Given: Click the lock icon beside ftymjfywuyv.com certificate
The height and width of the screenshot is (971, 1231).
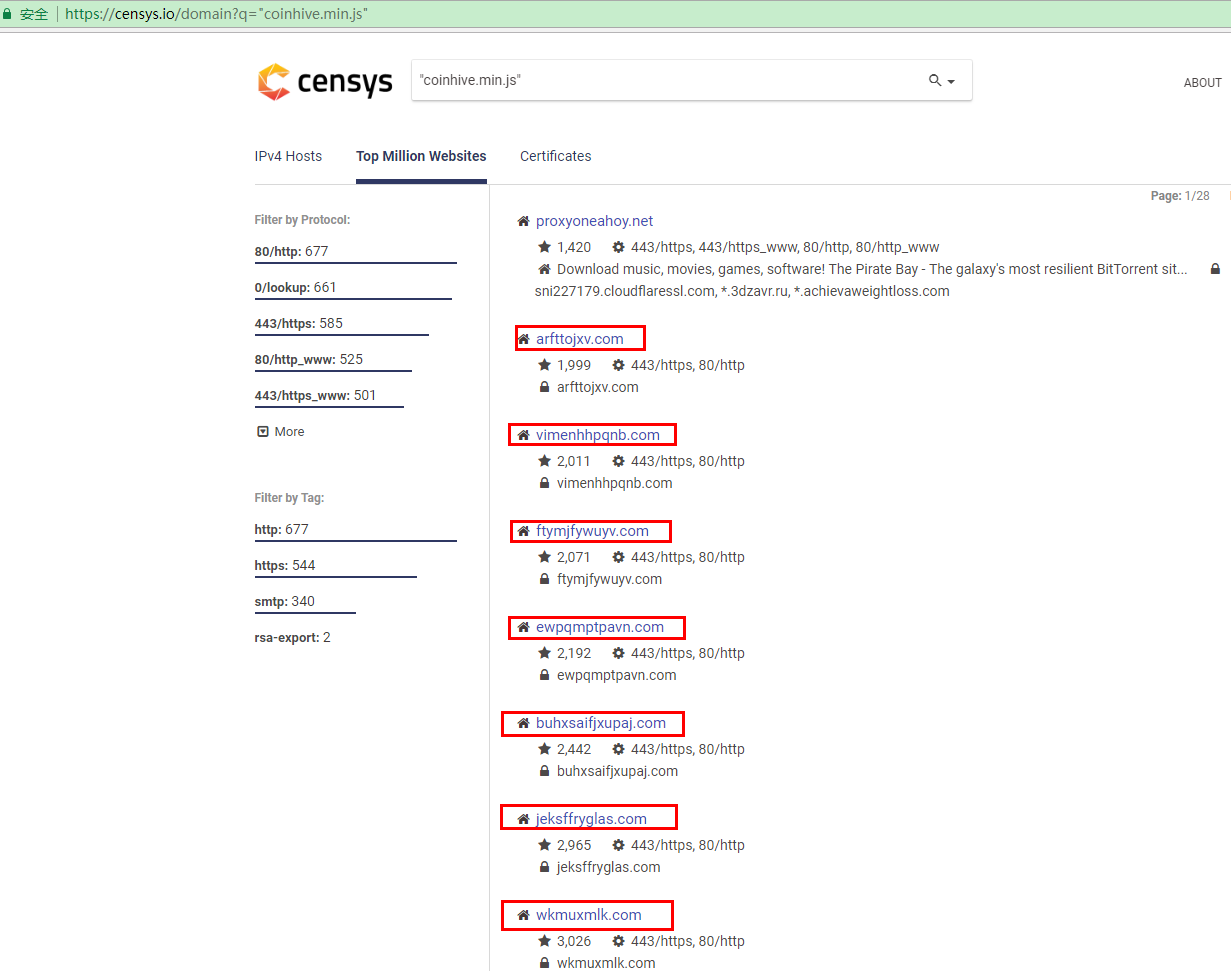Looking at the screenshot, I should (545, 579).
